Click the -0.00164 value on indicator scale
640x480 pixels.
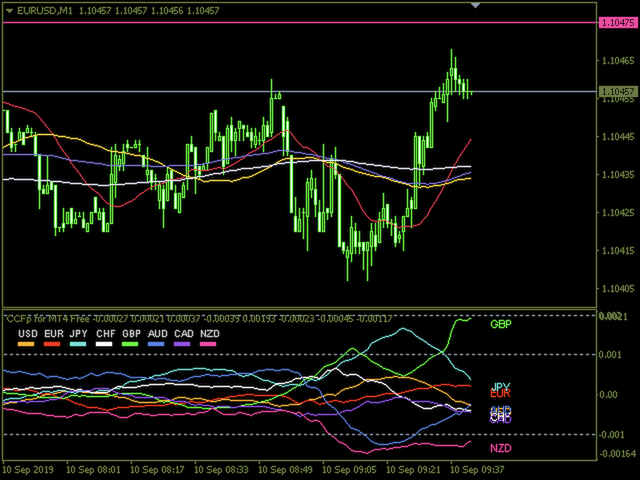618,454
